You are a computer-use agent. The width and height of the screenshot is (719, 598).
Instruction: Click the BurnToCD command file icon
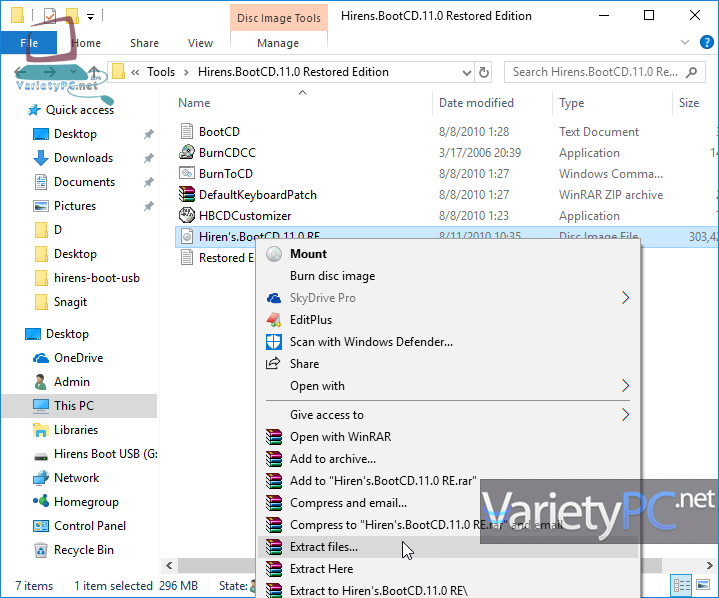[187, 173]
